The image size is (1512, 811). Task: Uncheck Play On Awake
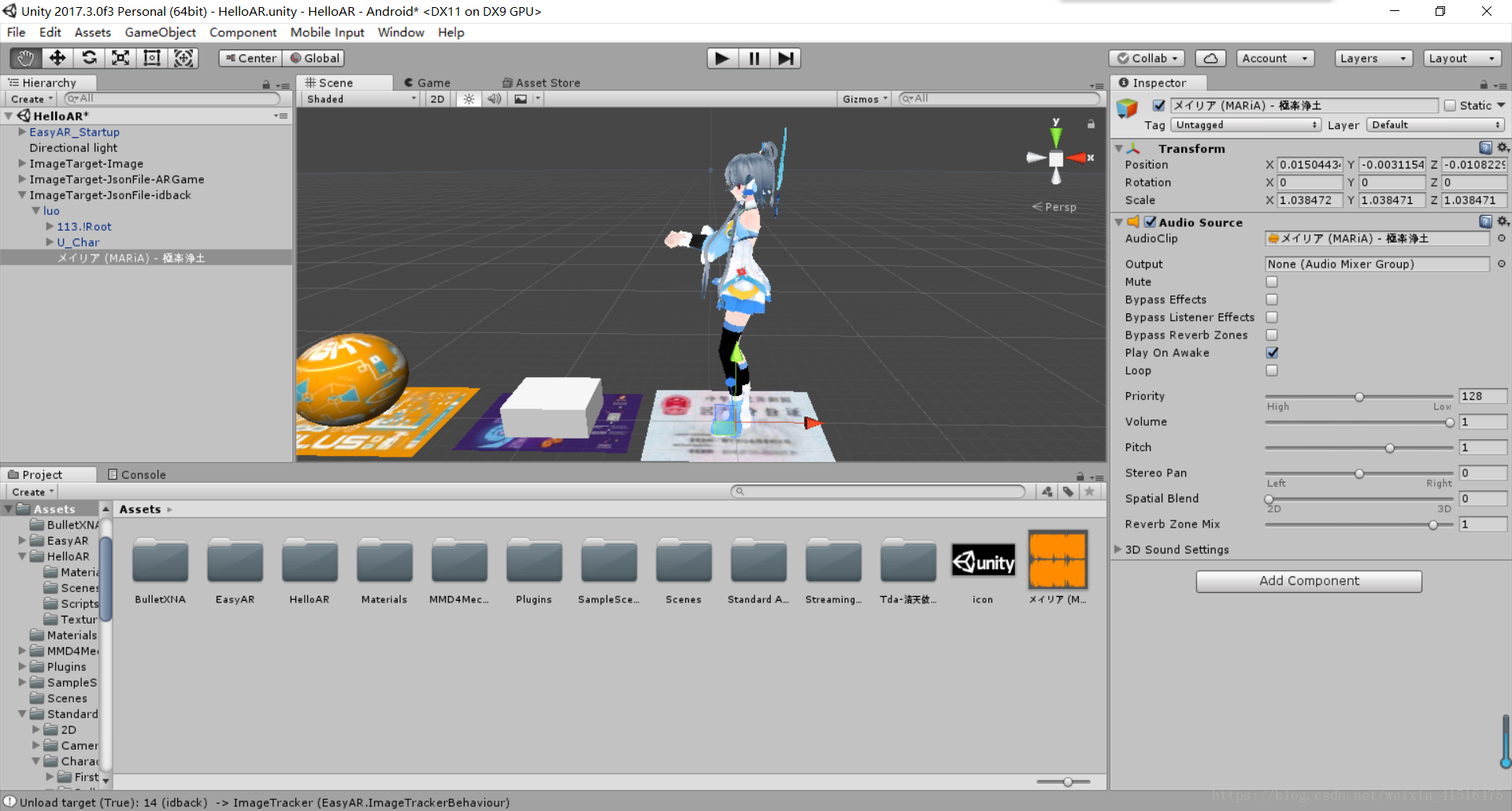coord(1272,353)
